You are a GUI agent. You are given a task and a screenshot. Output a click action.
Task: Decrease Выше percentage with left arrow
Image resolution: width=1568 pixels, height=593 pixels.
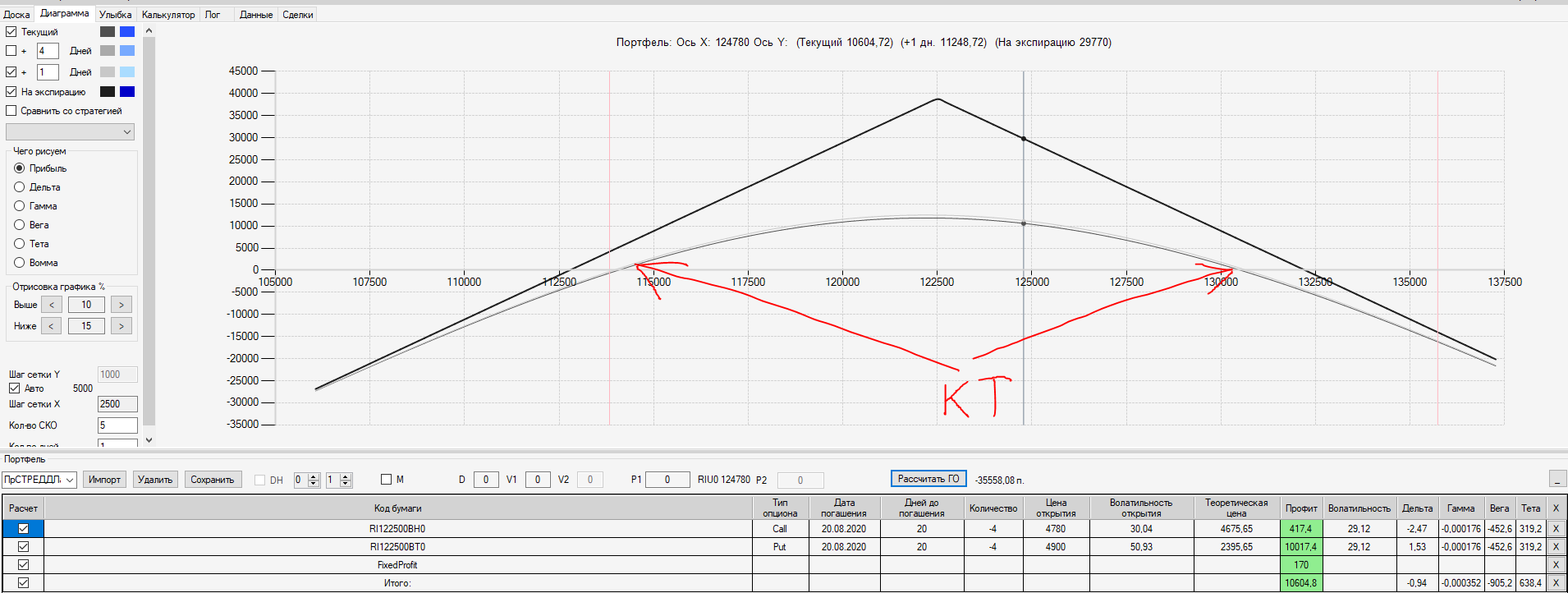(52, 305)
